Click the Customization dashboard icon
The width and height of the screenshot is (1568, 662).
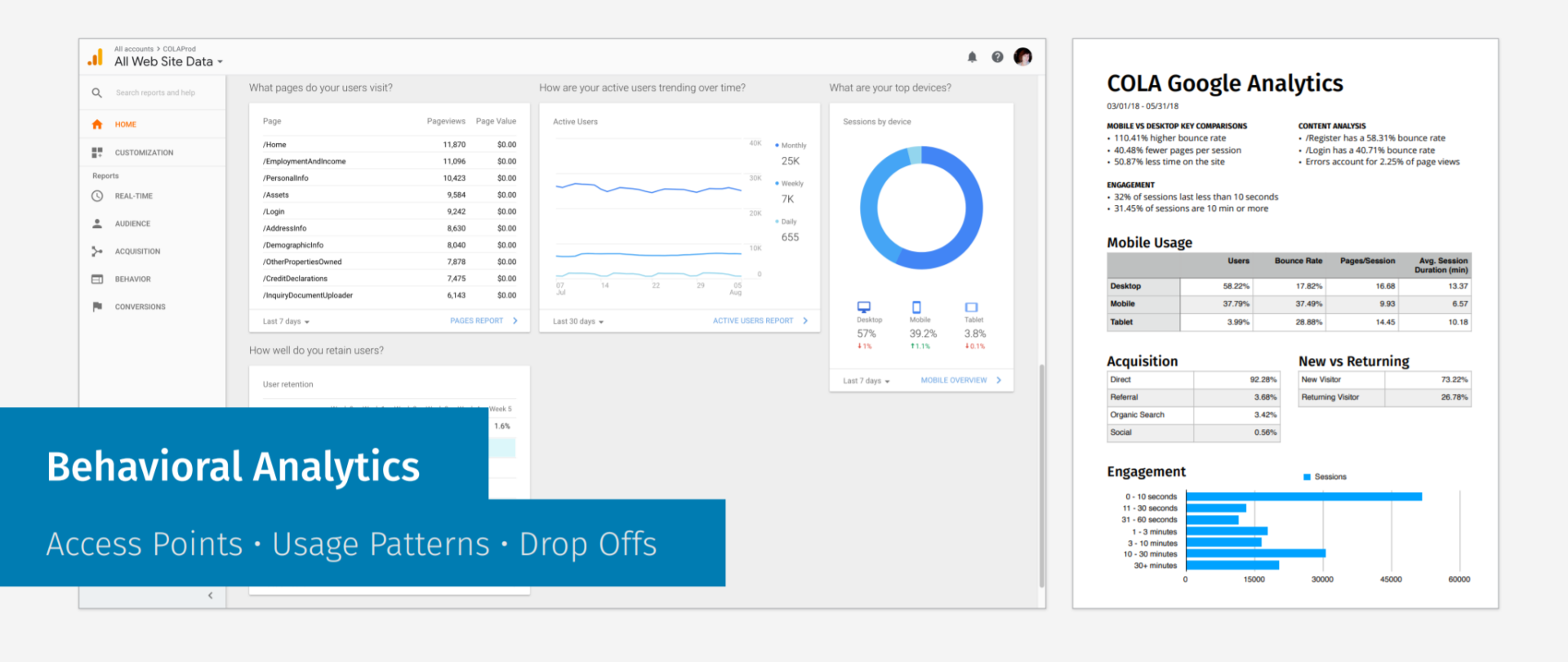tap(97, 153)
